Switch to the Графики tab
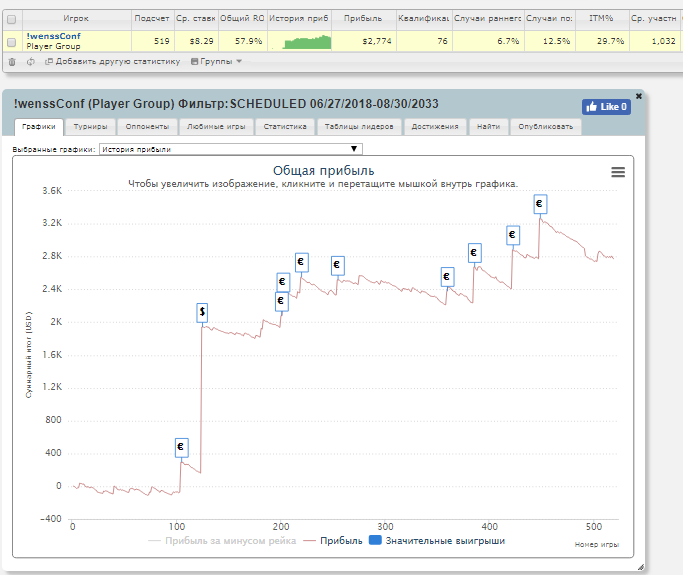Viewport: 683px width, 575px height. [x=39, y=127]
